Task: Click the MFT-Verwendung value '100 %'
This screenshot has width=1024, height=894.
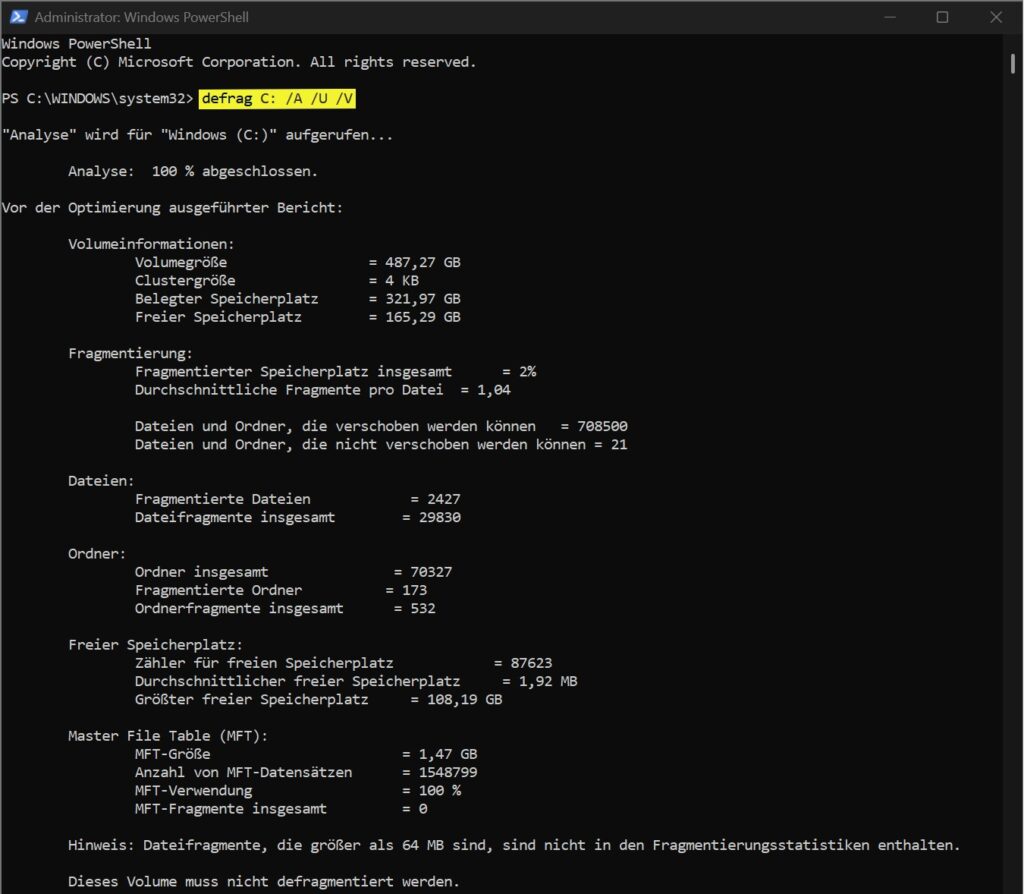Action: (x=440, y=791)
